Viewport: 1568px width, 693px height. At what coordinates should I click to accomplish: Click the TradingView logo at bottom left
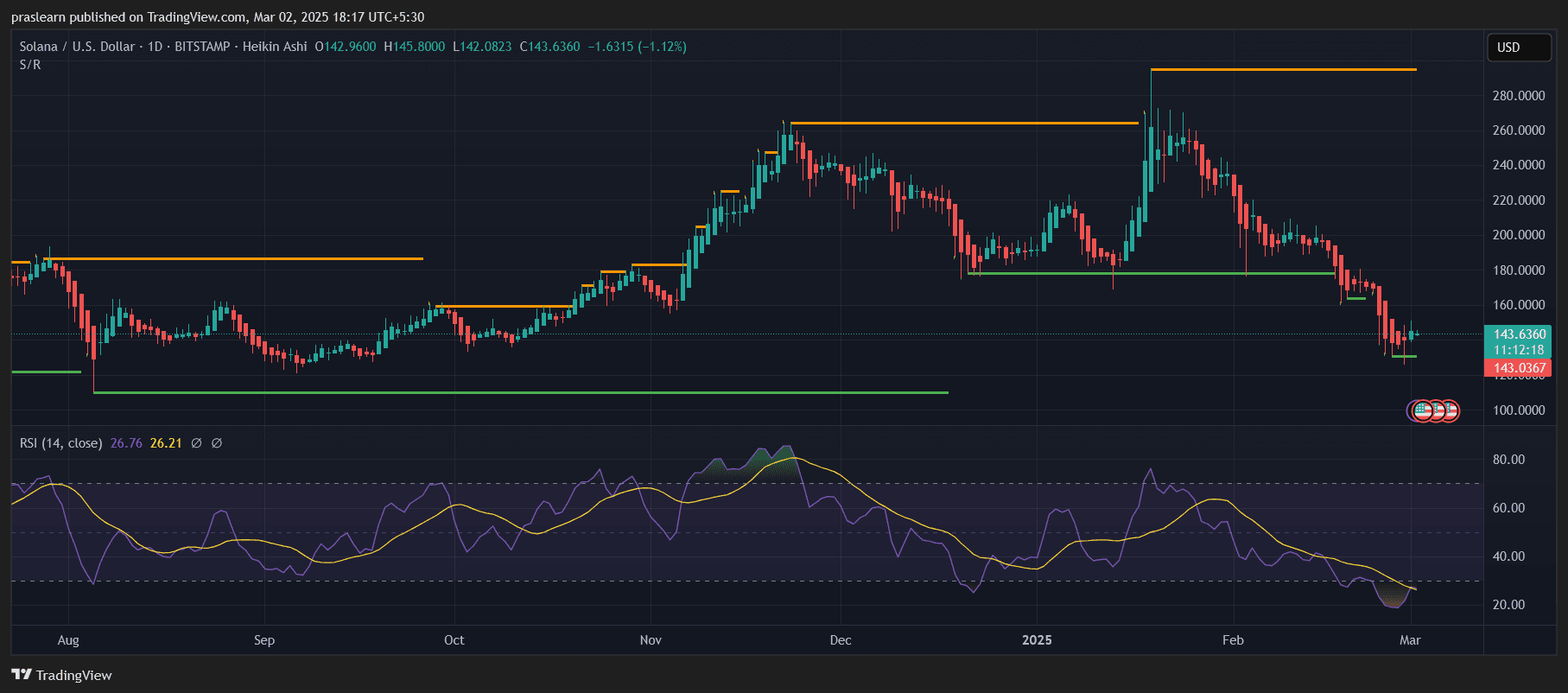click(61, 675)
